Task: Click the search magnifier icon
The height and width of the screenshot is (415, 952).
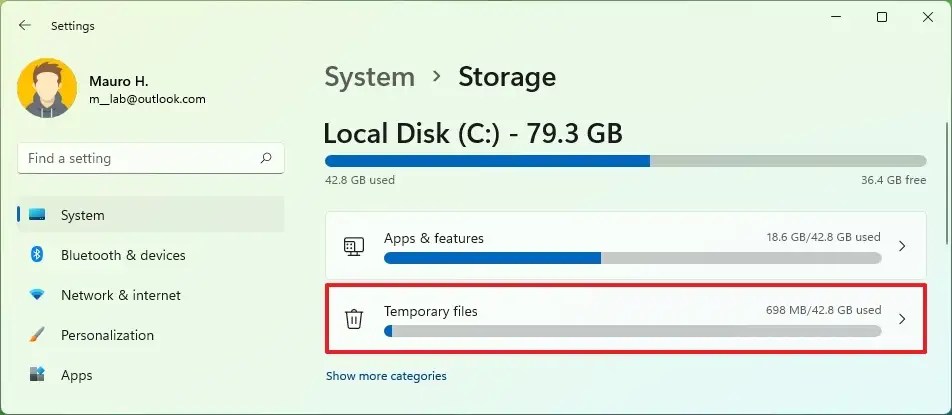Action: coord(266,158)
